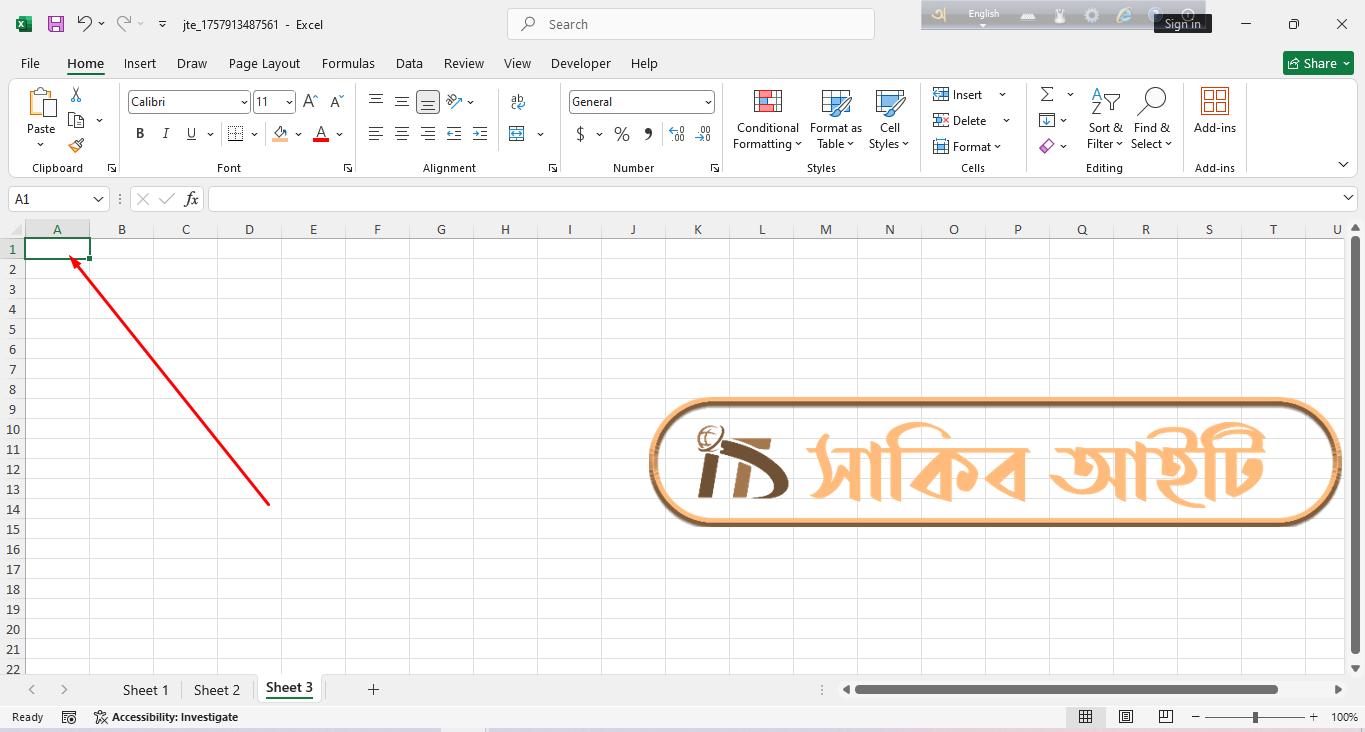Viewport: 1365px width, 732px height.
Task: Click the Save icon in title bar
Action: (56, 24)
